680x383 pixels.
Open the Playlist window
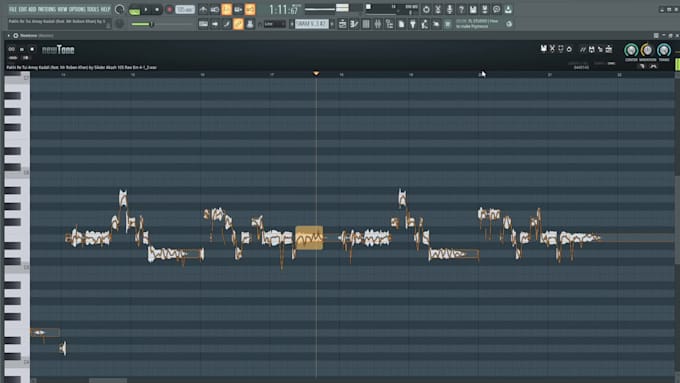(343, 24)
